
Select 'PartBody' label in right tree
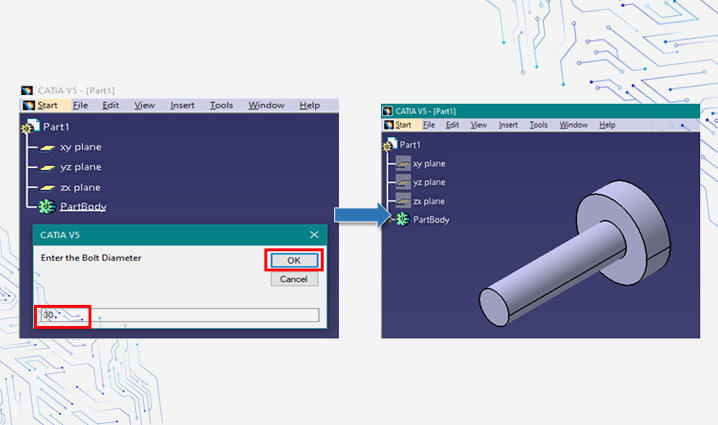(431, 220)
